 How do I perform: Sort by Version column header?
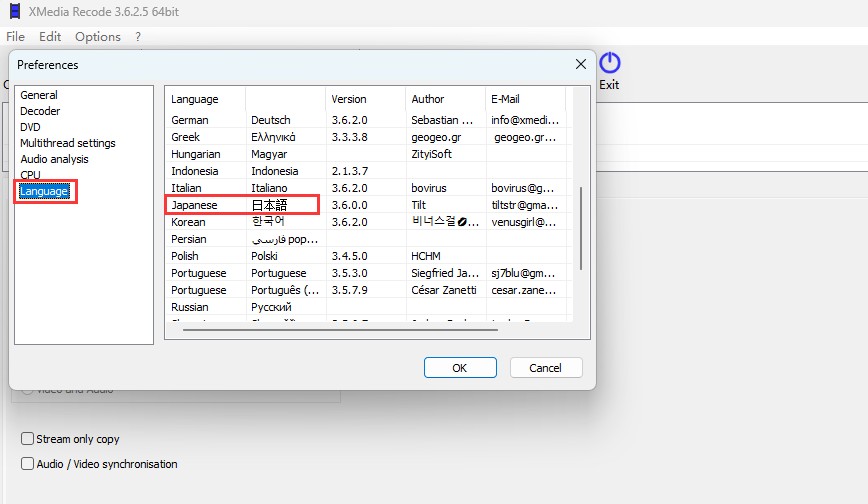click(x=349, y=99)
